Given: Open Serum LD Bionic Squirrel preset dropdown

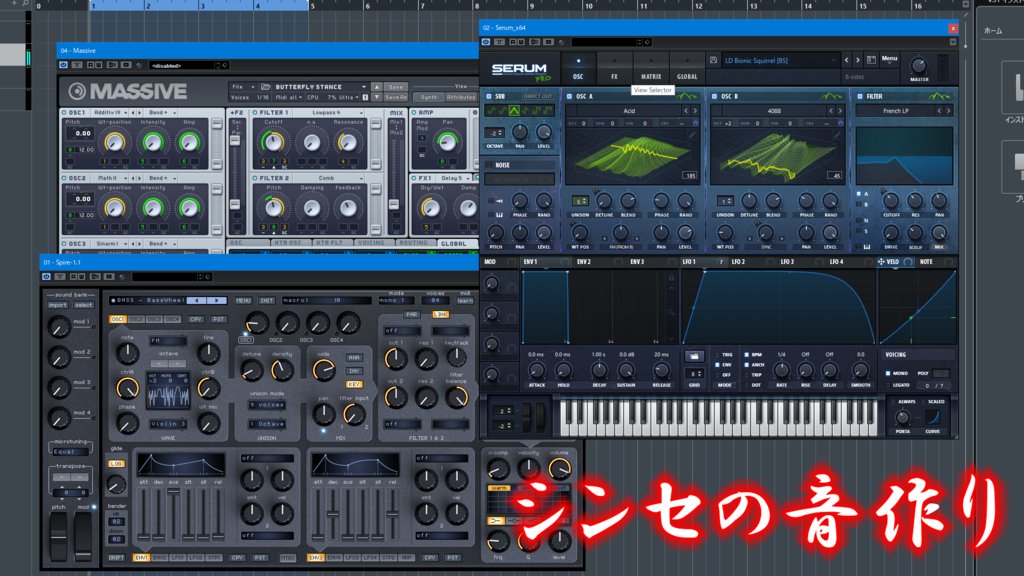Looking at the screenshot, I should pos(780,60).
